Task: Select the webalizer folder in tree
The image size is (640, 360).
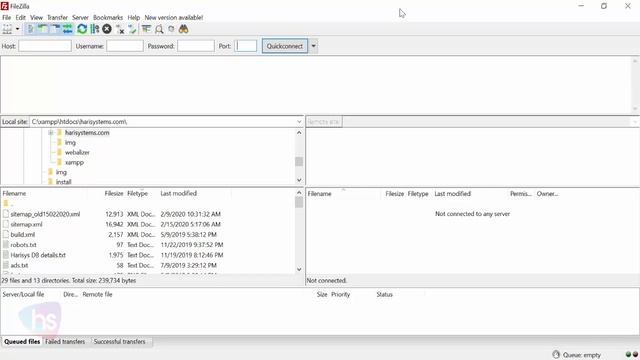Action: coord(77,152)
